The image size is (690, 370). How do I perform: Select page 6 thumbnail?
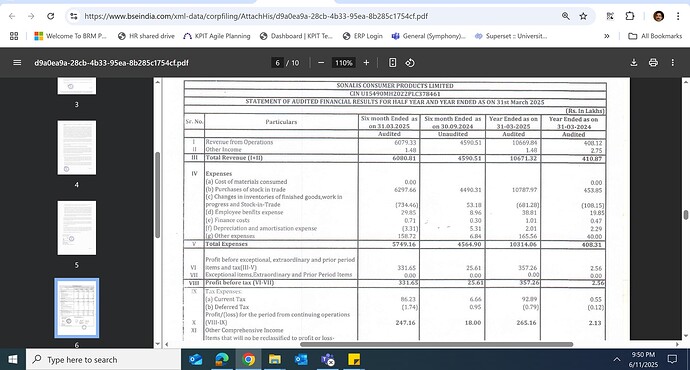pos(77,308)
